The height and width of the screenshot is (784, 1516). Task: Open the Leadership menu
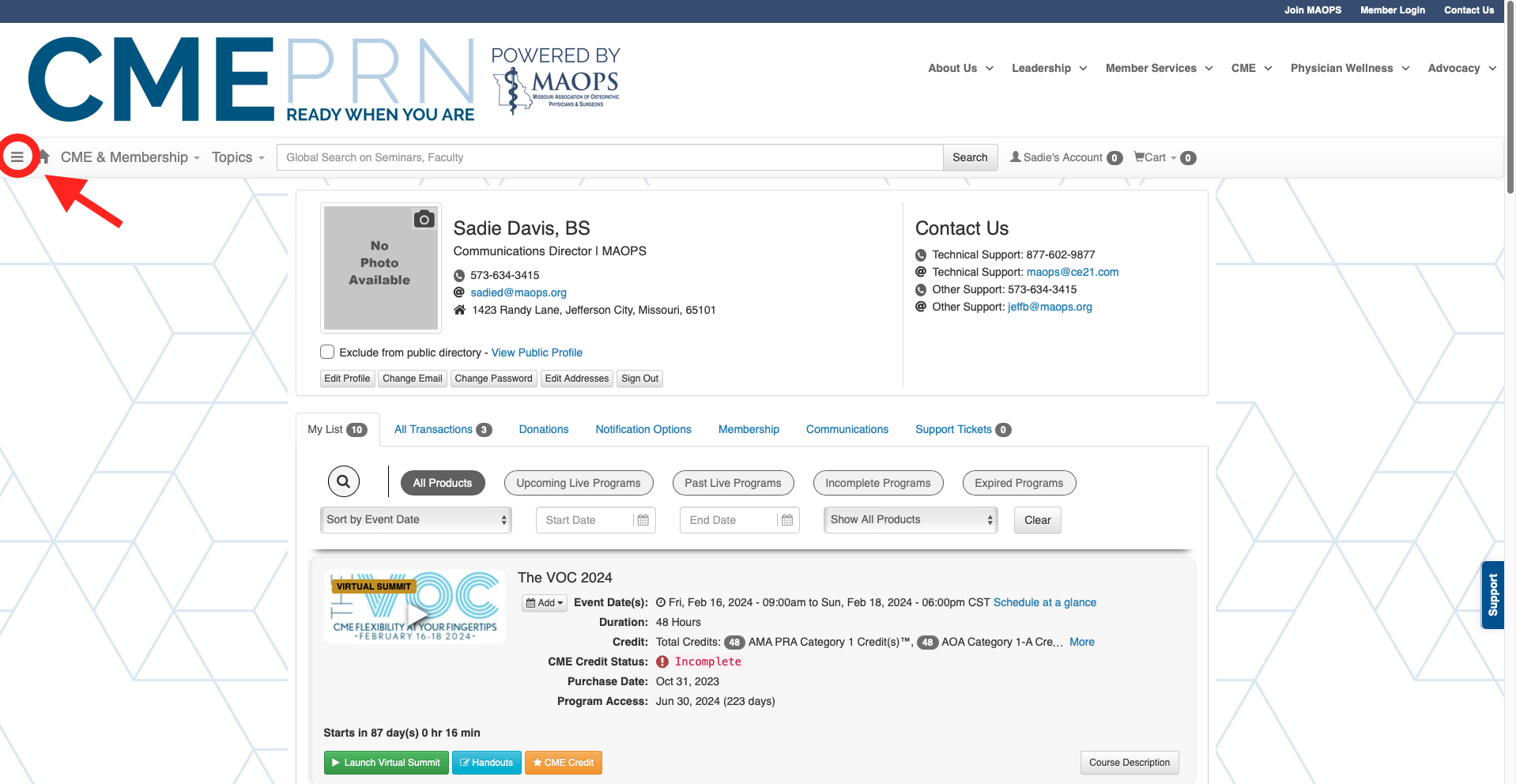[x=1049, y=68]
